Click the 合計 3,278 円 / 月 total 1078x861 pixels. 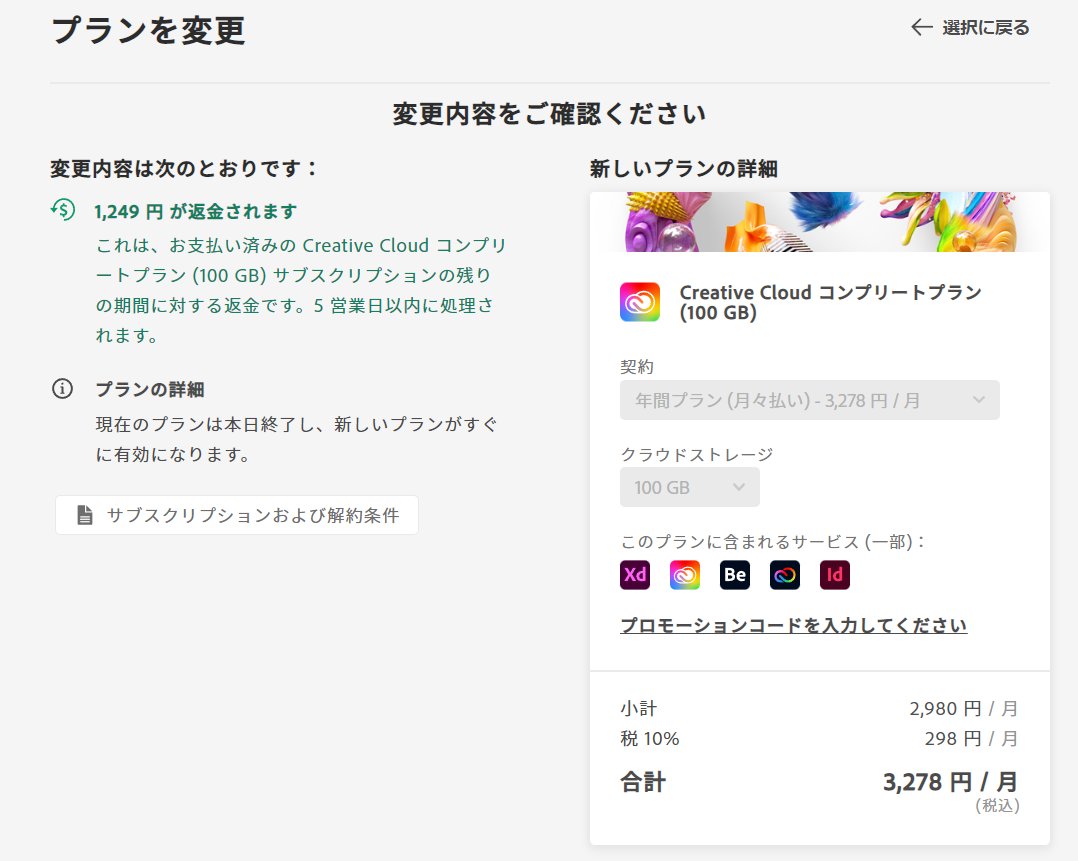949,782
